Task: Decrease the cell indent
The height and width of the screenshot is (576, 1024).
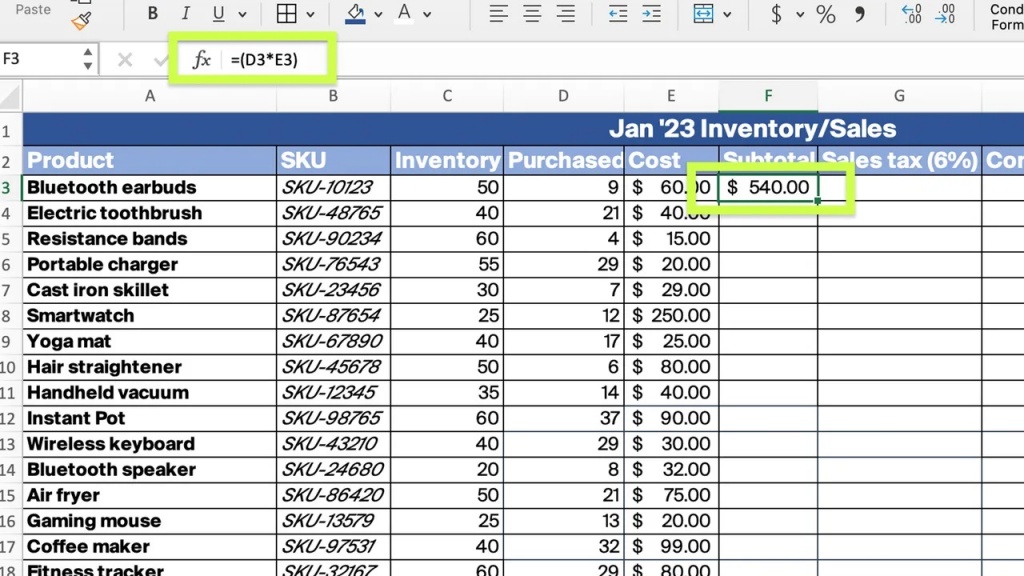Action: pos(617,13)
